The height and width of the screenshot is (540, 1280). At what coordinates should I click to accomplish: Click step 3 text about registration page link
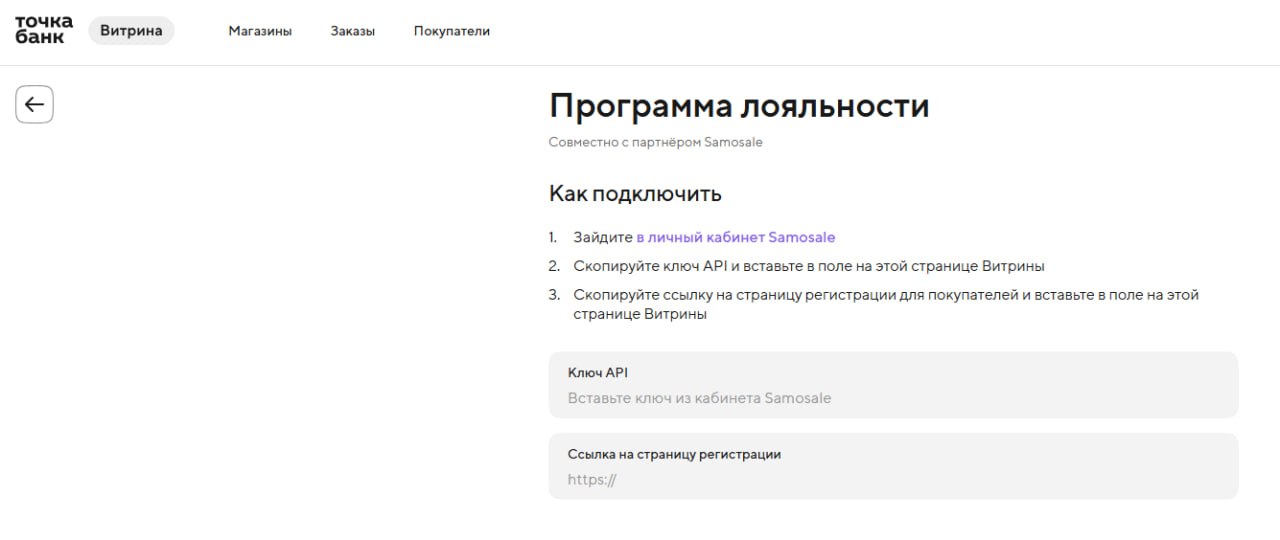pos(886,304)
